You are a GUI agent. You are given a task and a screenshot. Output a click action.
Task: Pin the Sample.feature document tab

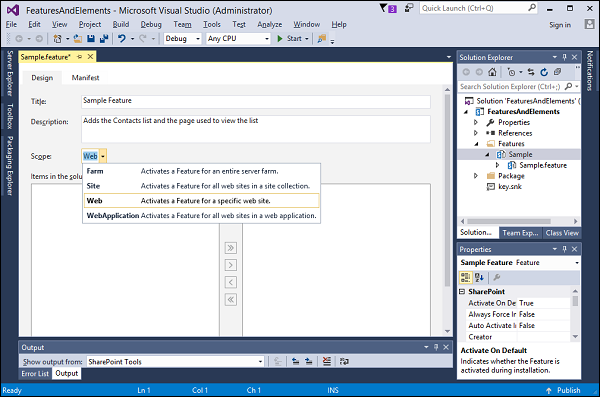pyautogui.click(x=80, y=57)
